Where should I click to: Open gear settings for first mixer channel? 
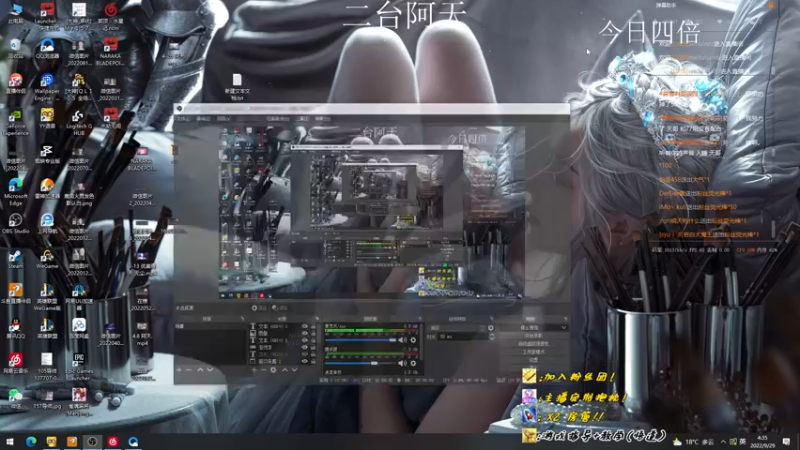[x=413, y=340]
